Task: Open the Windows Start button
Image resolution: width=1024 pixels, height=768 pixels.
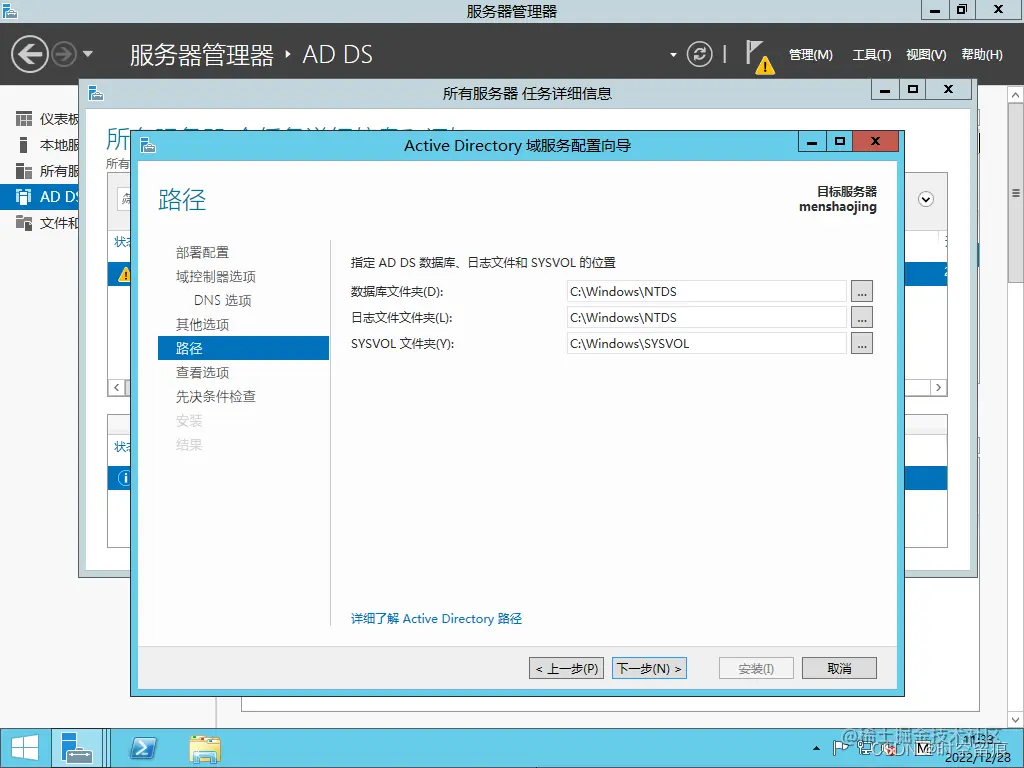Action: [25, 748]
